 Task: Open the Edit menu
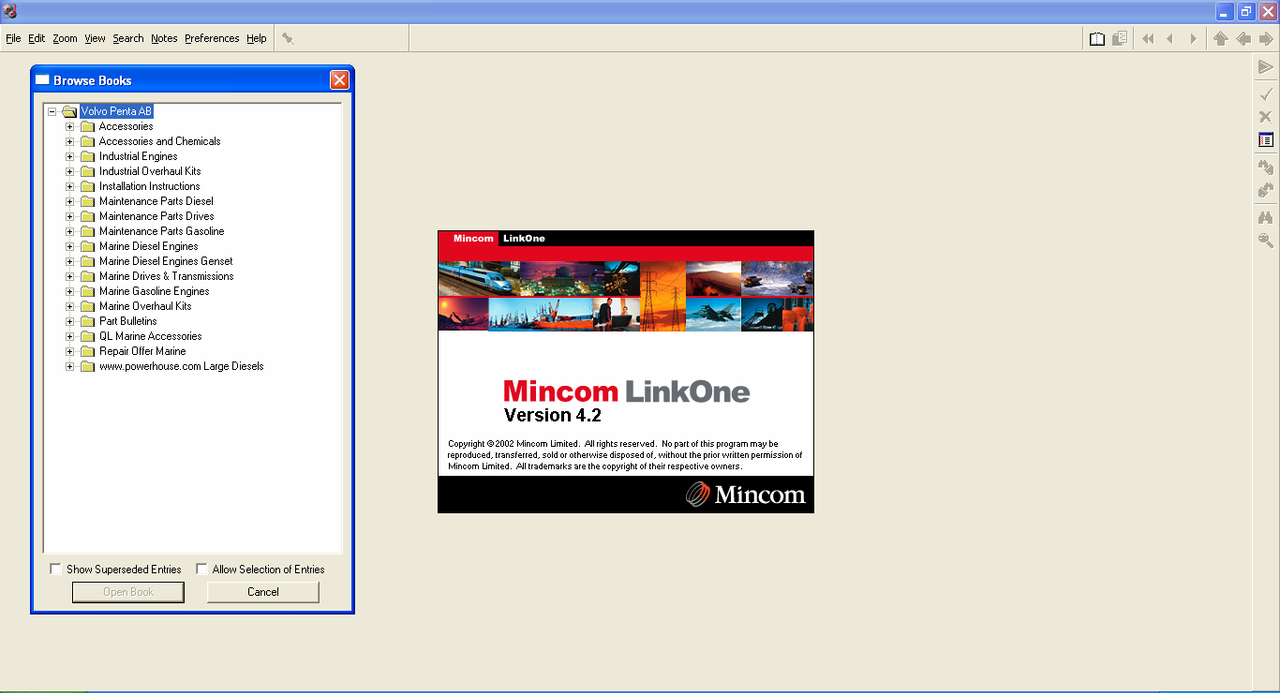pos(37,39)
